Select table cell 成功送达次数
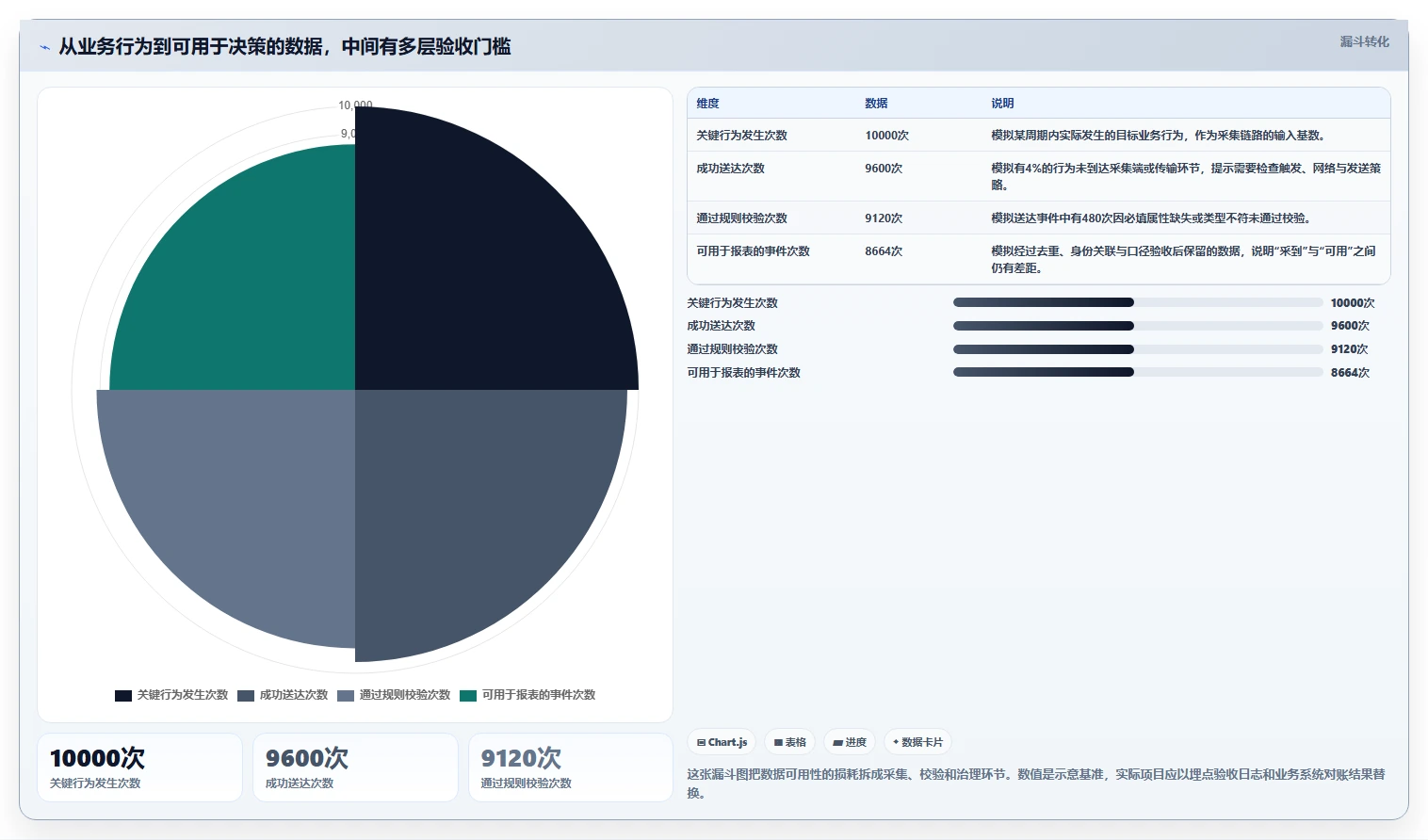 tap(730, 169)
